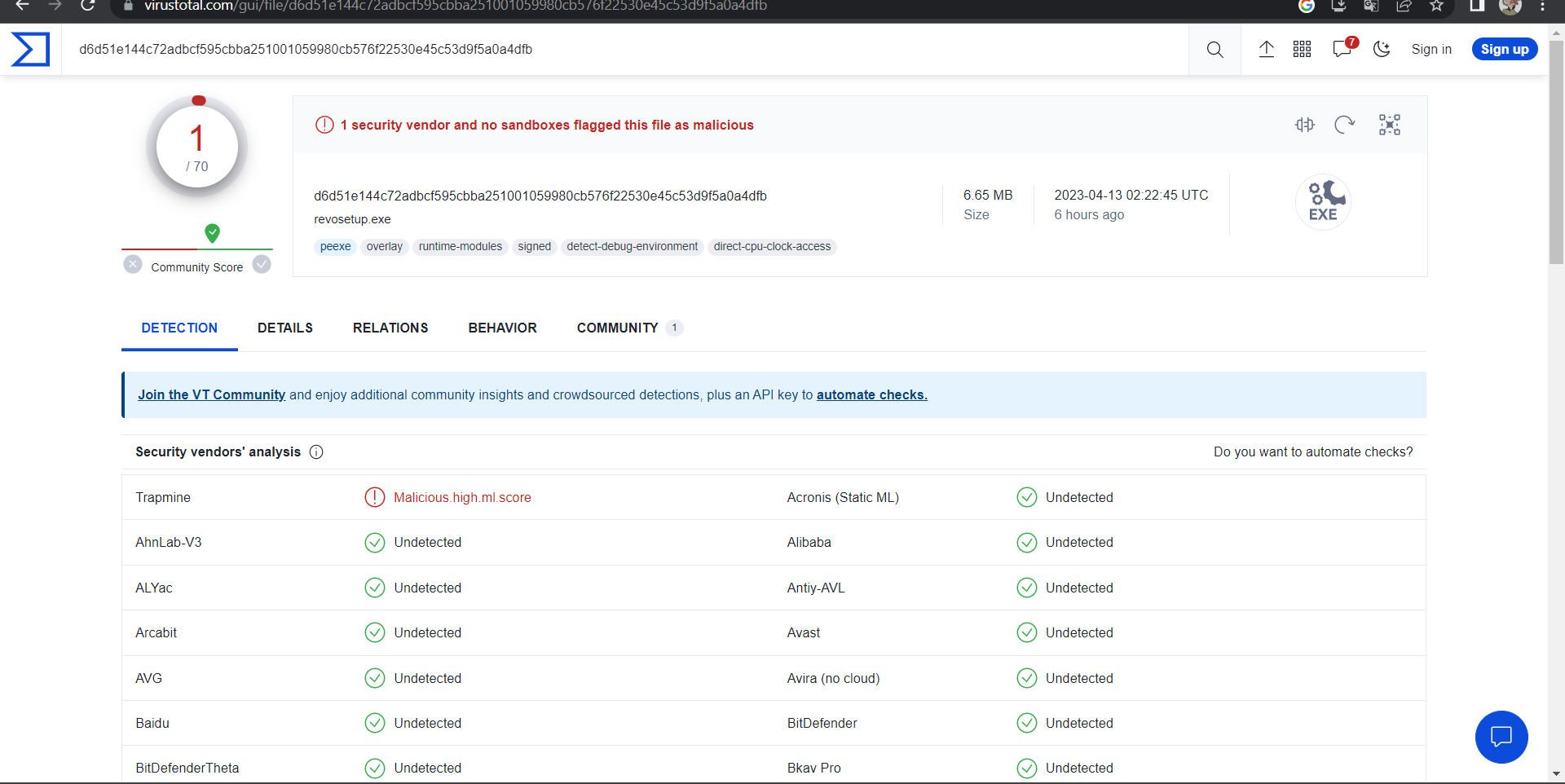Vote positive on Community Score checkmark
This screenshot has width=1565, height=784.
(262, 265)
